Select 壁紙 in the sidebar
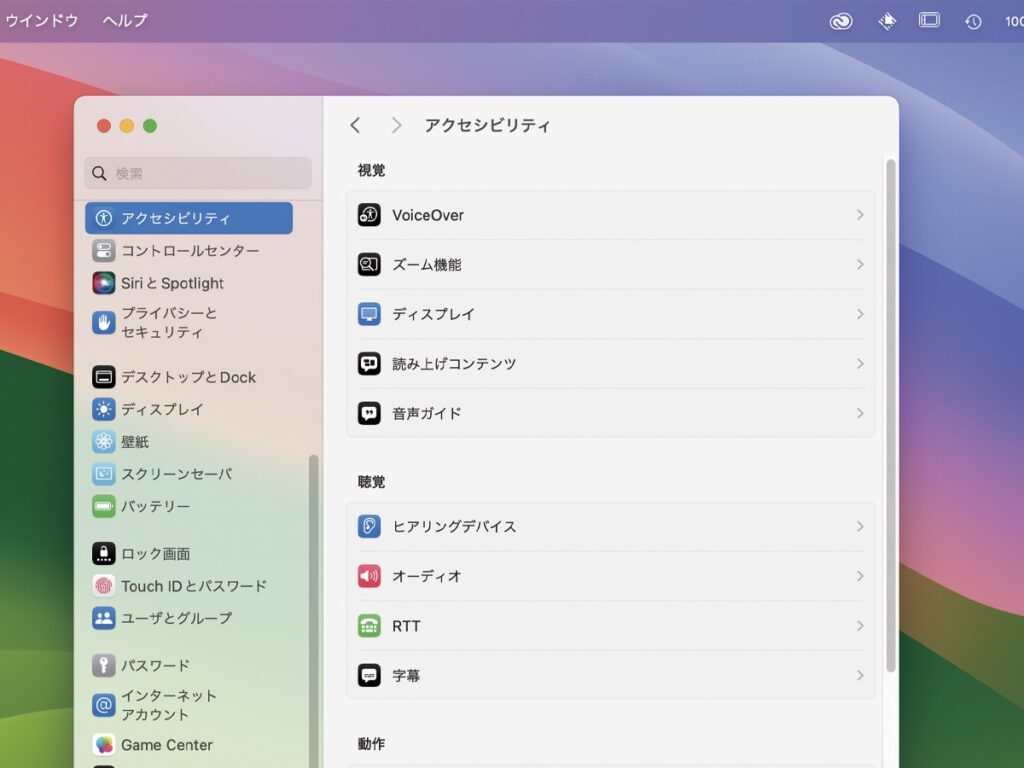The width and height of the screenshot is (1024, 768). 189,442
